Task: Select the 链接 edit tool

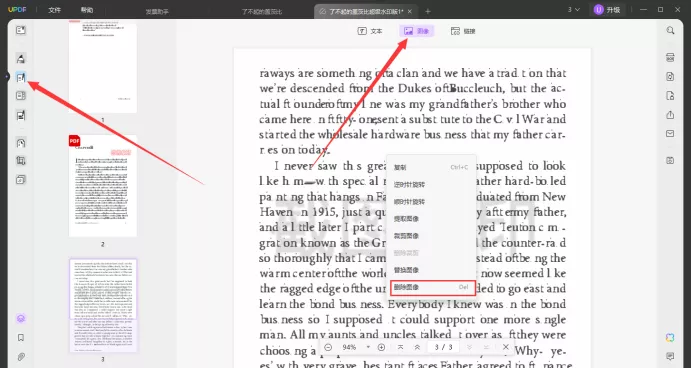Action: coord(463,31)
